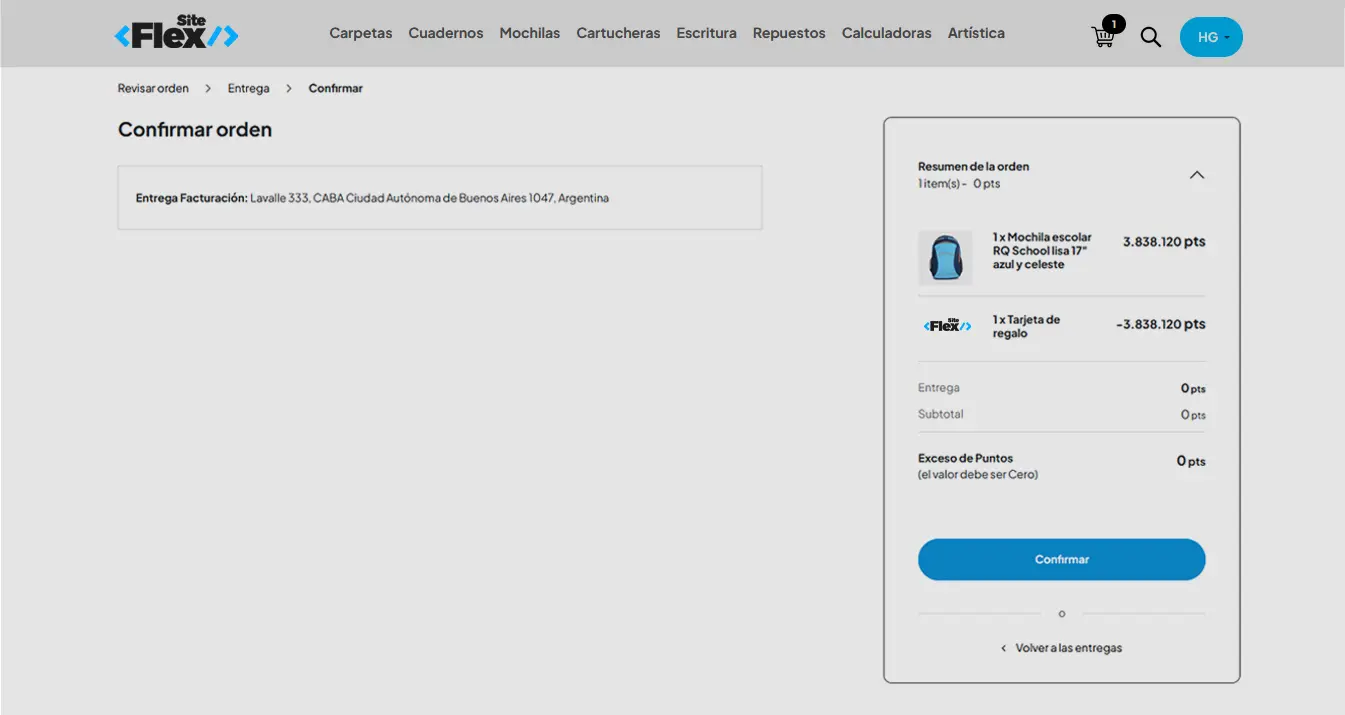The width and height of the screenshot is (1345, 715).
Task: Open the shopping cart icon
Action: pos(1103,37)
